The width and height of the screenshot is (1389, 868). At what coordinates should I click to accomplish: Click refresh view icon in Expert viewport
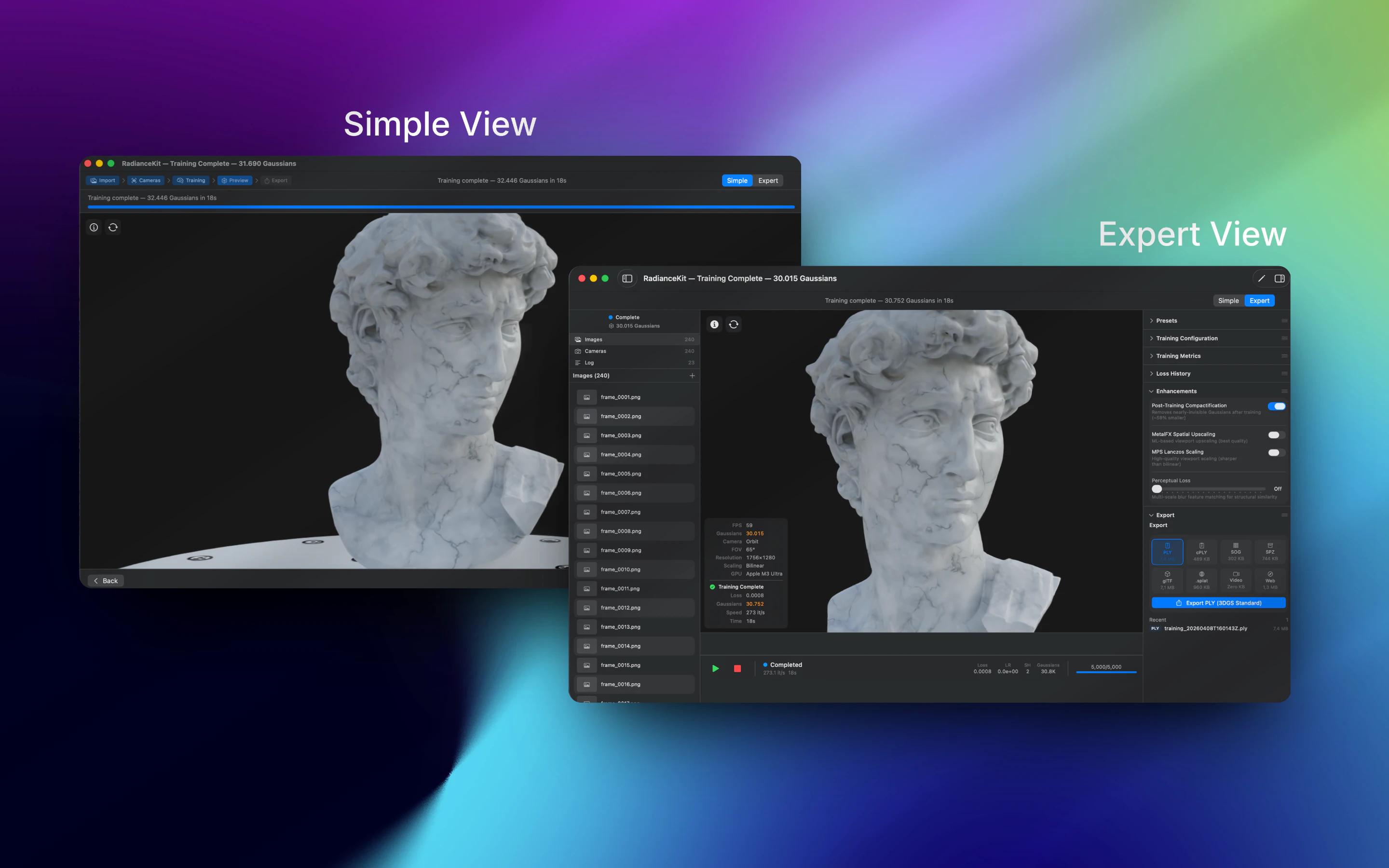(734, 325)
